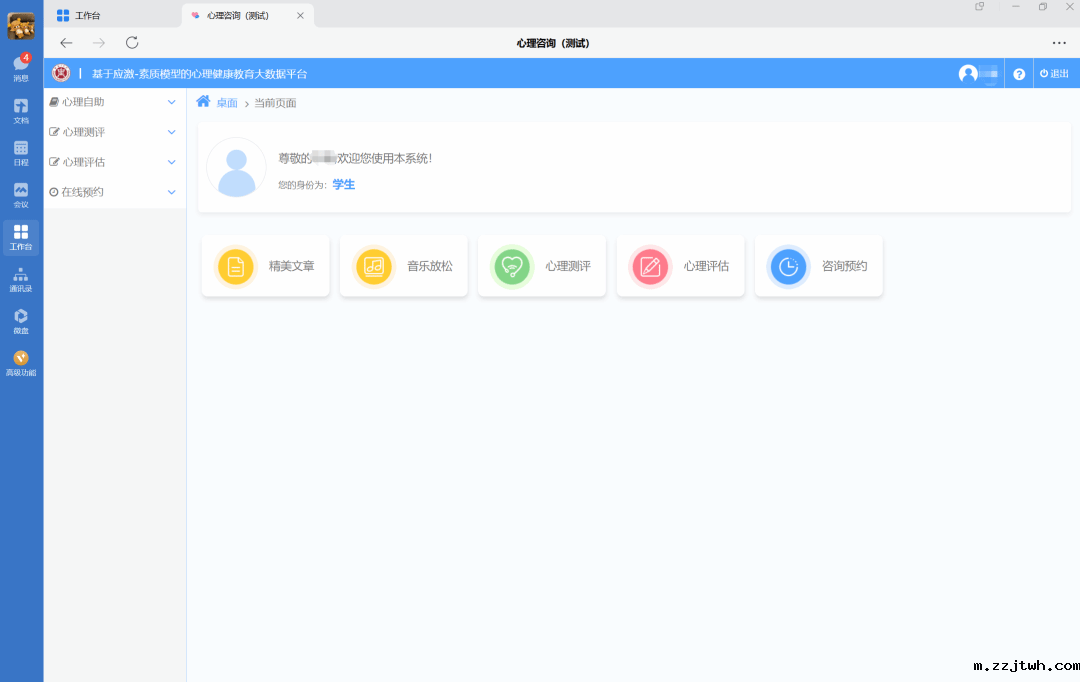Close the 心理咨询（测试） tab
This screenshot has width=1080, height=682.
point(300,16)
